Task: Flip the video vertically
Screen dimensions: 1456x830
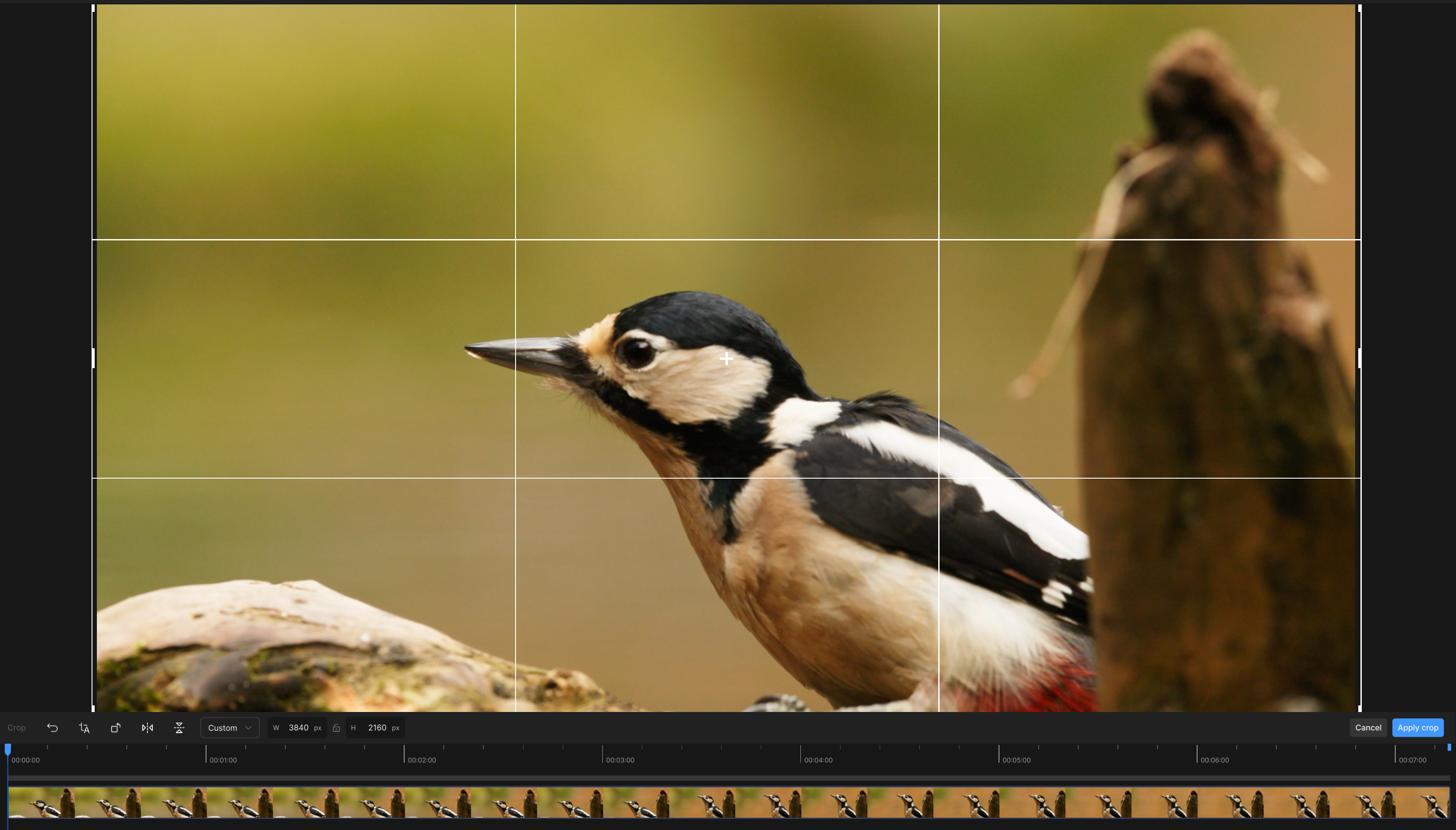Action: click(x=179, y=728)
